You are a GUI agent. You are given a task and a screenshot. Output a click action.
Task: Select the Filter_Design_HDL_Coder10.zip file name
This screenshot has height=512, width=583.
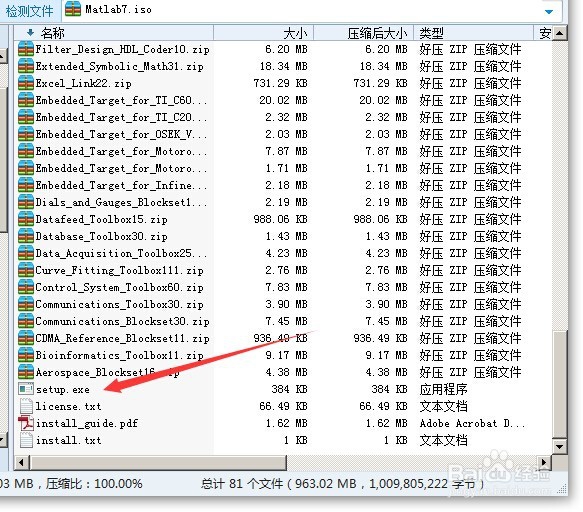122,49
